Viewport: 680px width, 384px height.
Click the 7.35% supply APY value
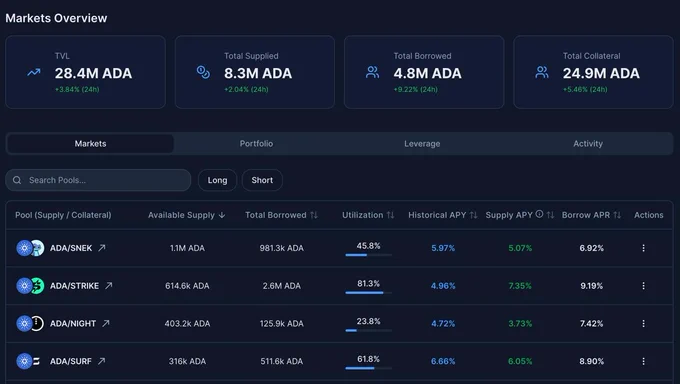click(520, 286)
